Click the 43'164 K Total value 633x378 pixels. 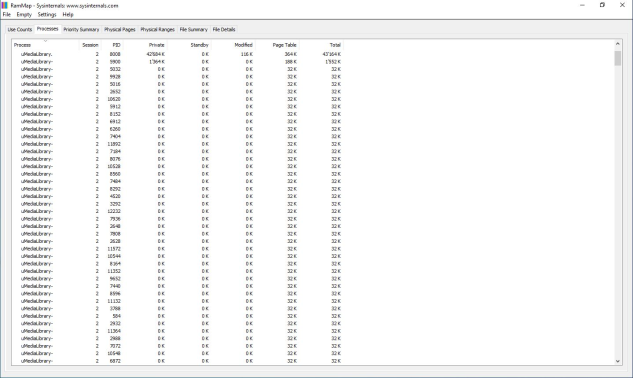coord(331,54)
